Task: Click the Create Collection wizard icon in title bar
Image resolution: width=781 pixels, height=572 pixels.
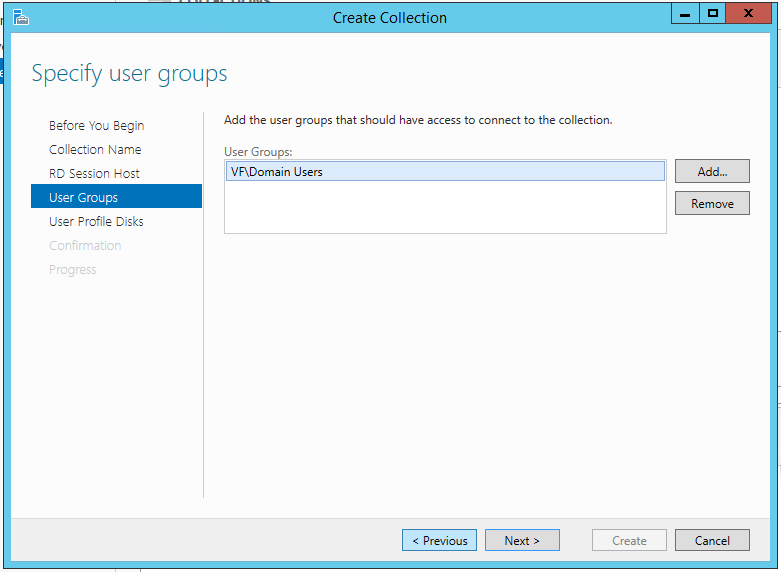Action: [20, 17]
